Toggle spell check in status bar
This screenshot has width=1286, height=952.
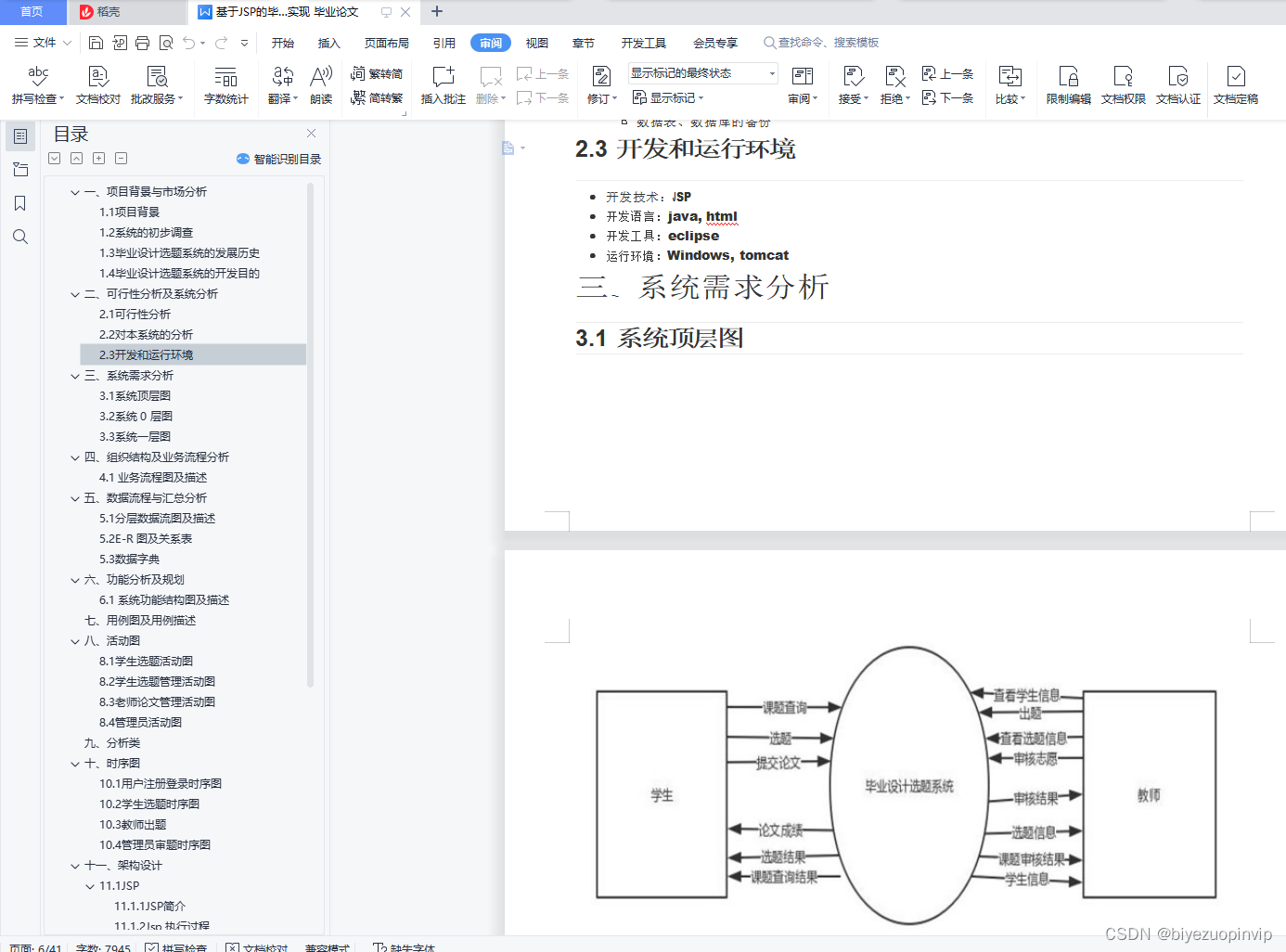(176, 947)
